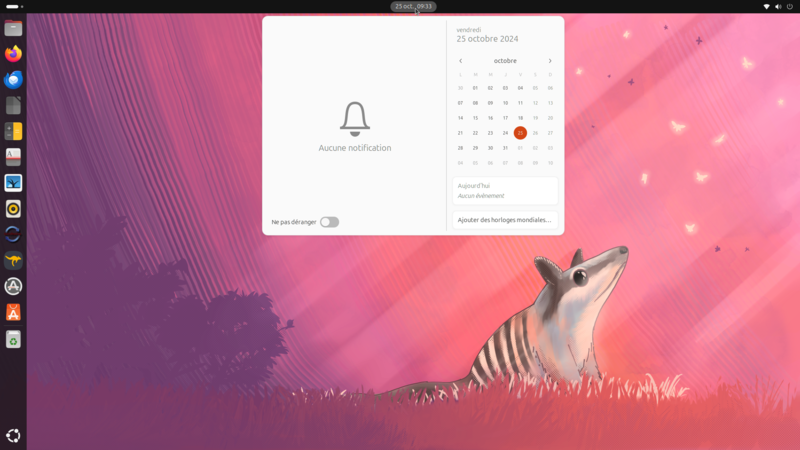Open Ajouter des horloges mondiales…
Image resolution: width=800 pixels, height=450 pixels.
[x=505, y=220]
